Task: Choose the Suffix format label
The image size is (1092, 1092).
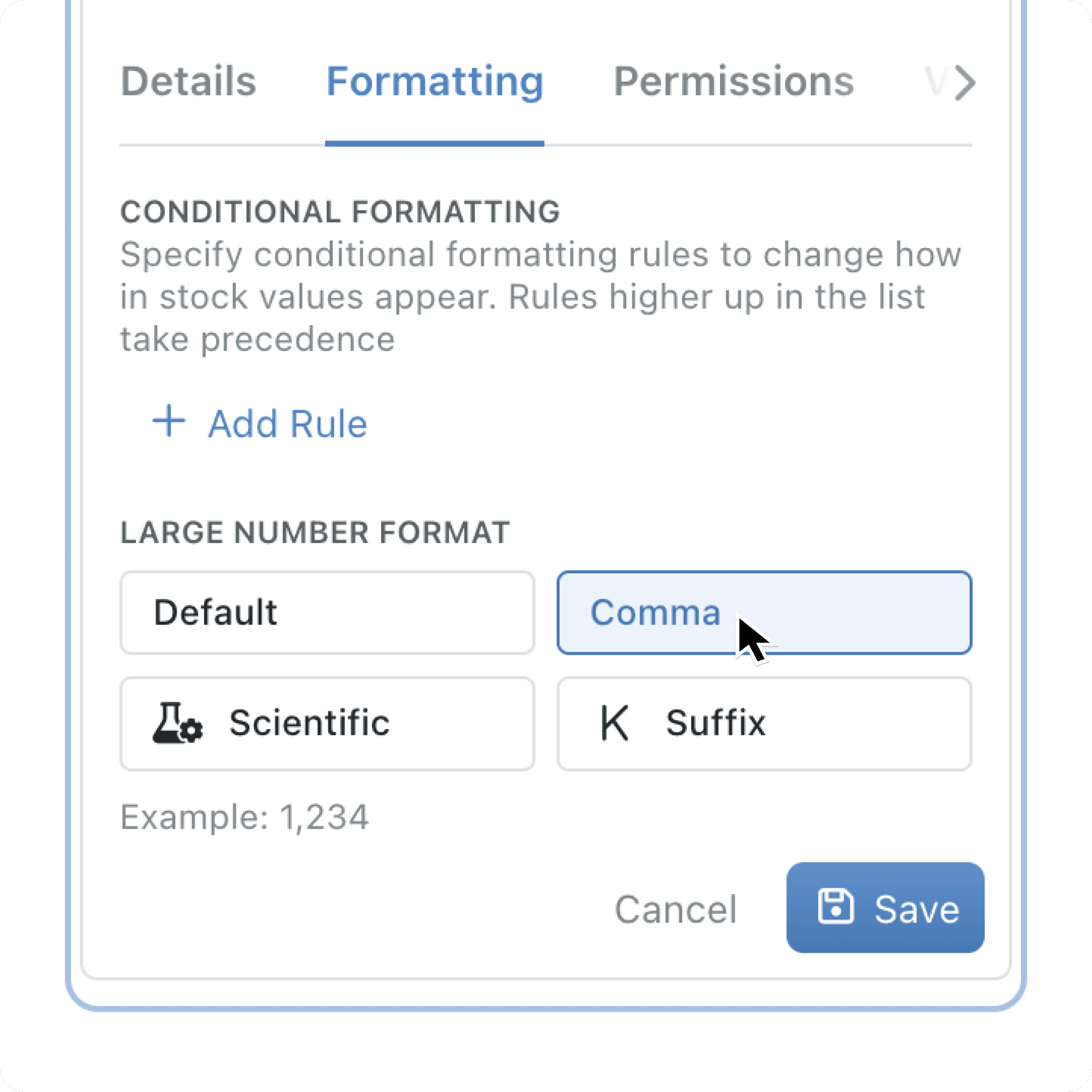Action: [x=715, y=723]
